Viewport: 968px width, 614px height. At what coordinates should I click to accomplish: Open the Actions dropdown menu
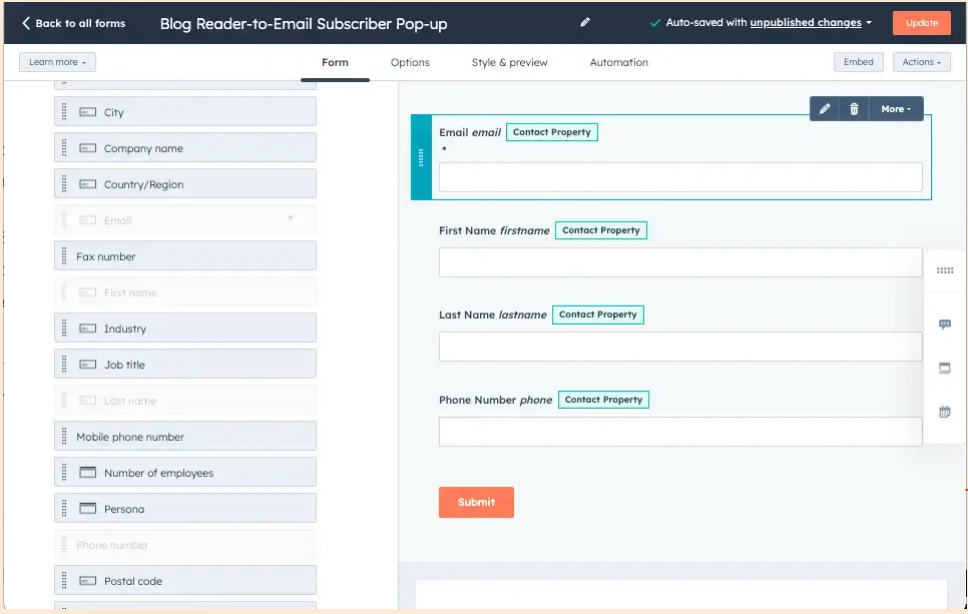[x=921, y=62]
